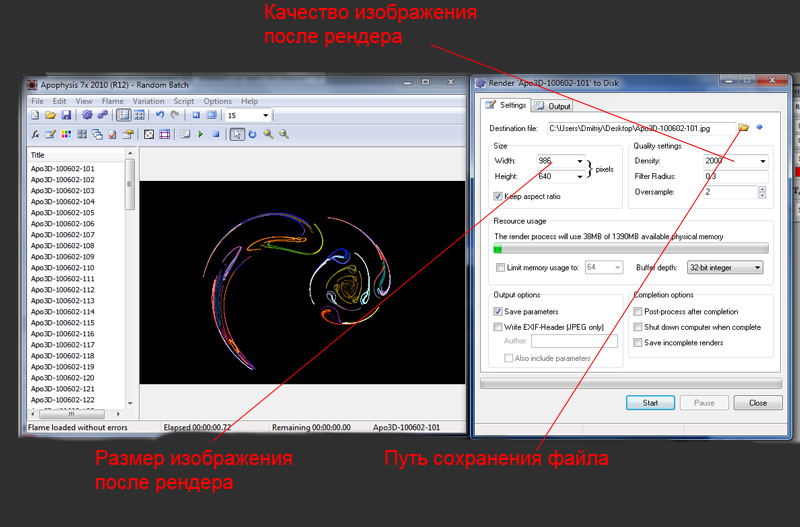Click the render progress bar above Start
This screenshot has width=800, height=527.
coord(631,384)
